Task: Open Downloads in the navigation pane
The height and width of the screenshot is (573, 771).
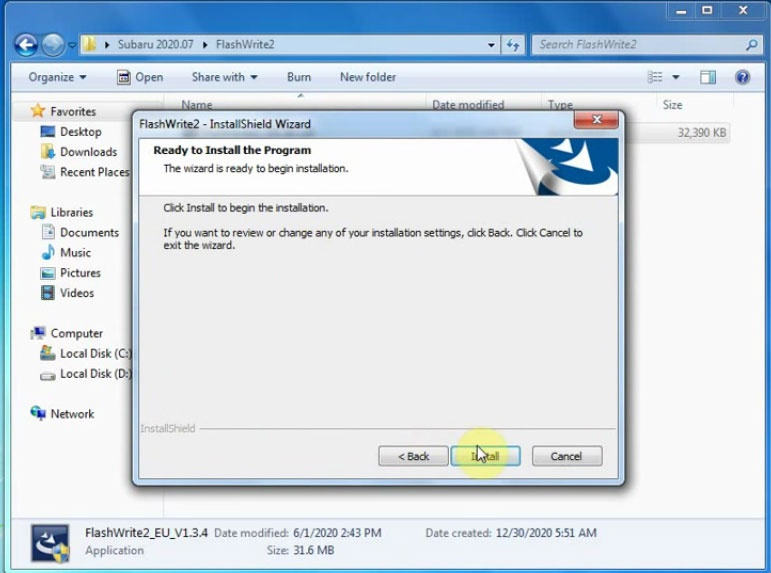Action: [x=89, y=152]
